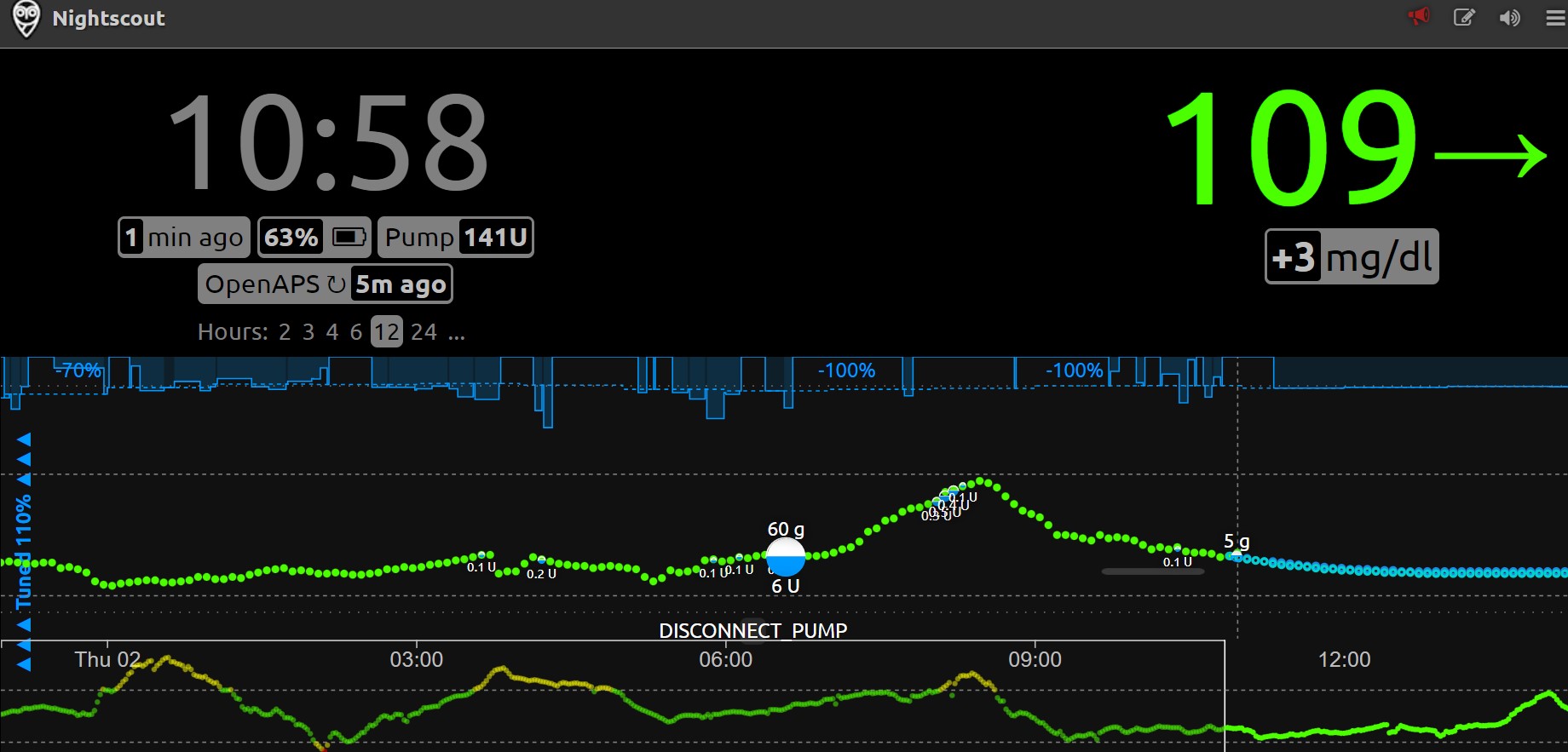Select the 6 hours timeframe
The width and height of the screenshot is (1568, 752).
(356, 331)
